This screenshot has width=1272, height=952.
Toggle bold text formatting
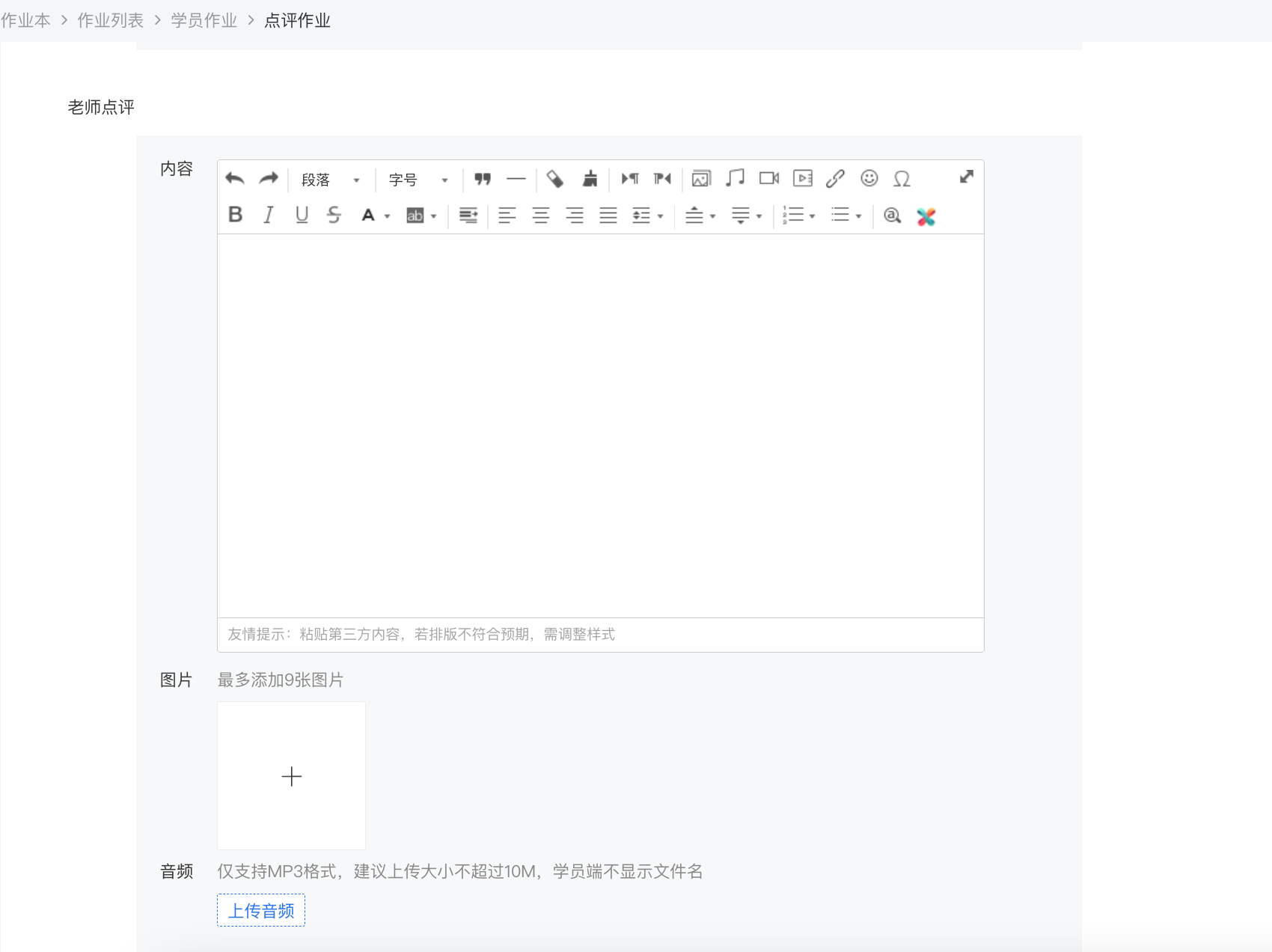click(x=235, y=215)
